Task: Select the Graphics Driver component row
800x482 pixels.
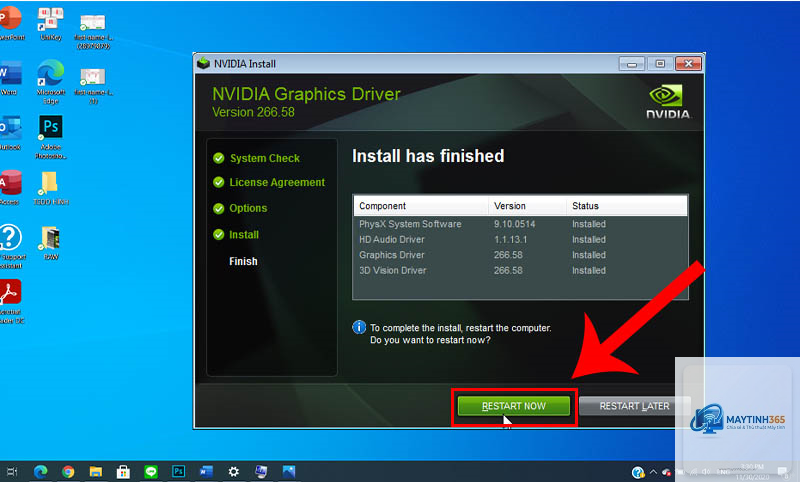Action: click(520, 255)
